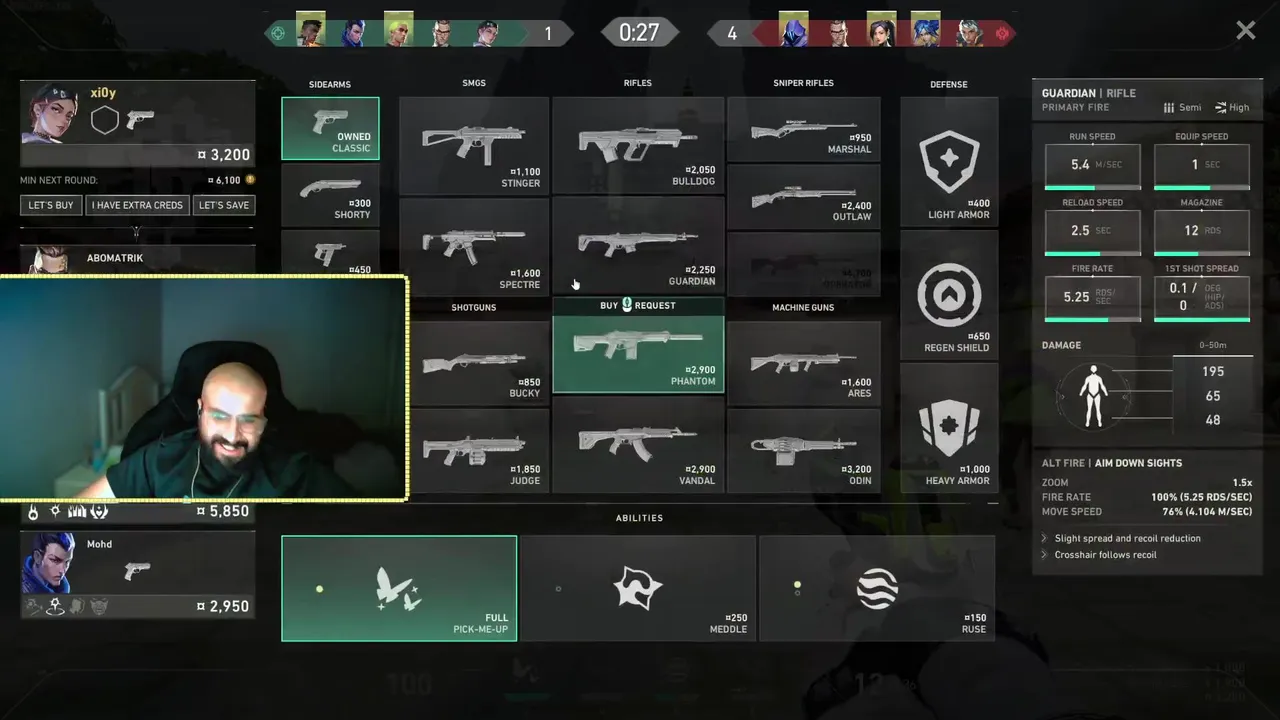Click the Run Speed stat box
1280x720 pixels.
click(x=1092, y=167)
